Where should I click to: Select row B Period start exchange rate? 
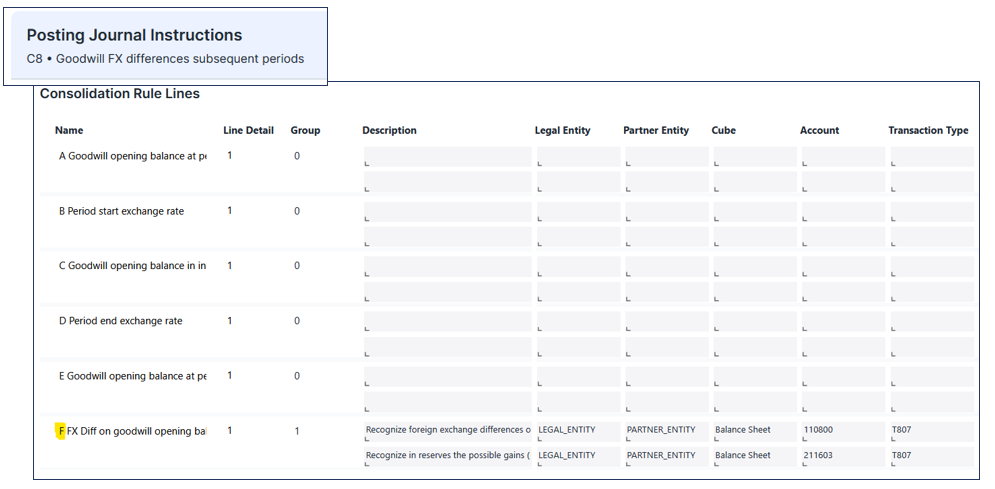click(x=125, y=211)
